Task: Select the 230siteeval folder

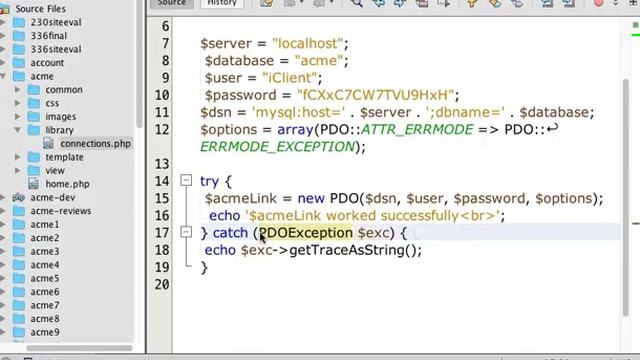Action: (56, 22)
